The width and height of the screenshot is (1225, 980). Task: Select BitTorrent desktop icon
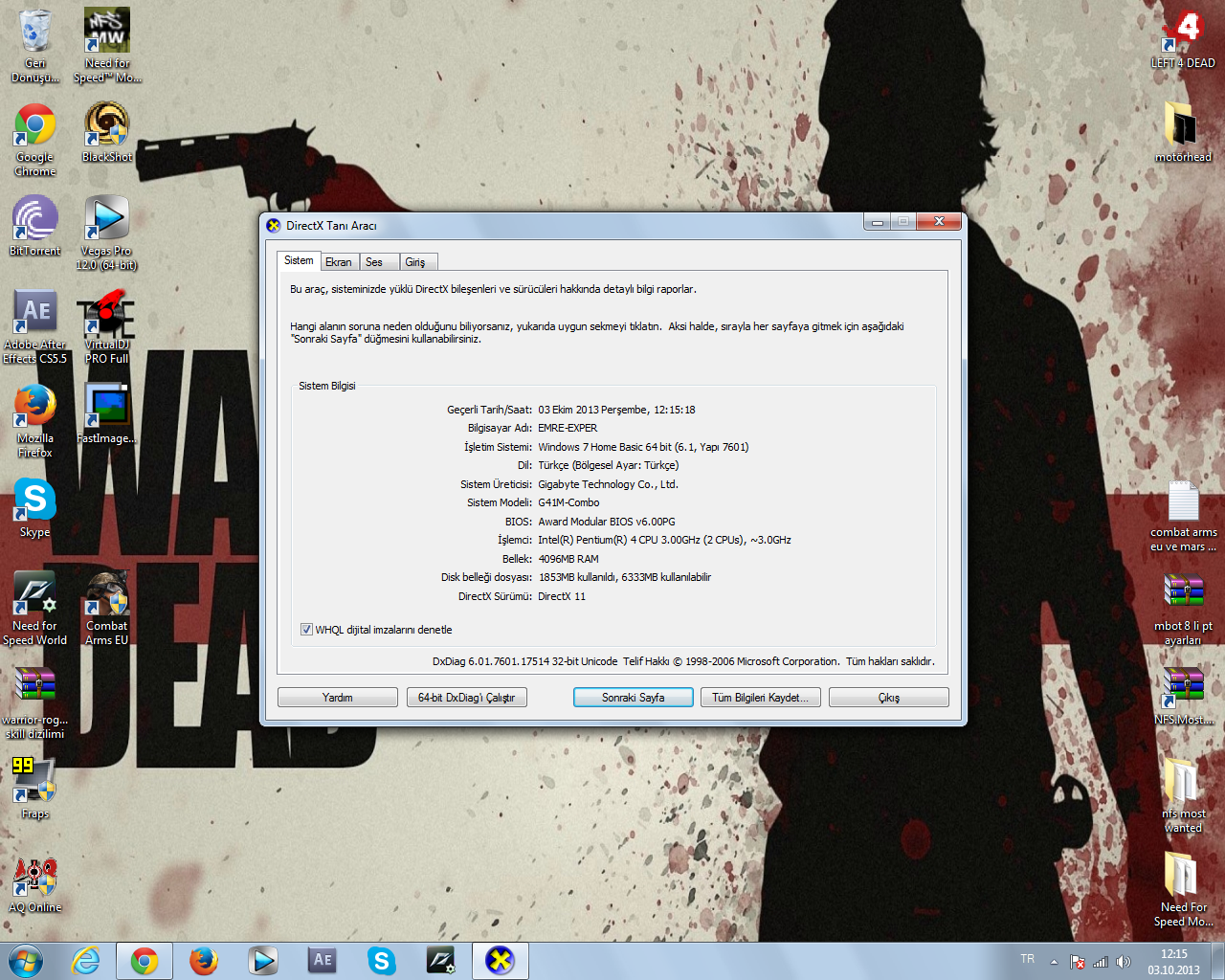point(35,226)
